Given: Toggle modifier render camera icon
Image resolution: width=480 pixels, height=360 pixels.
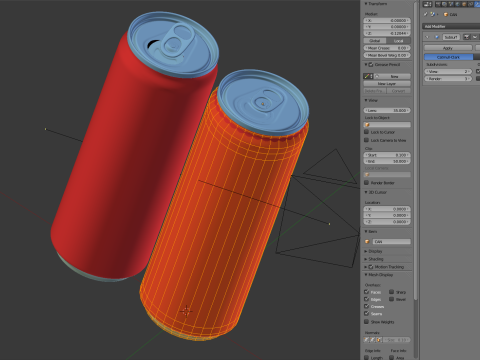Looking at the screenshot, I should click(467, 37).
